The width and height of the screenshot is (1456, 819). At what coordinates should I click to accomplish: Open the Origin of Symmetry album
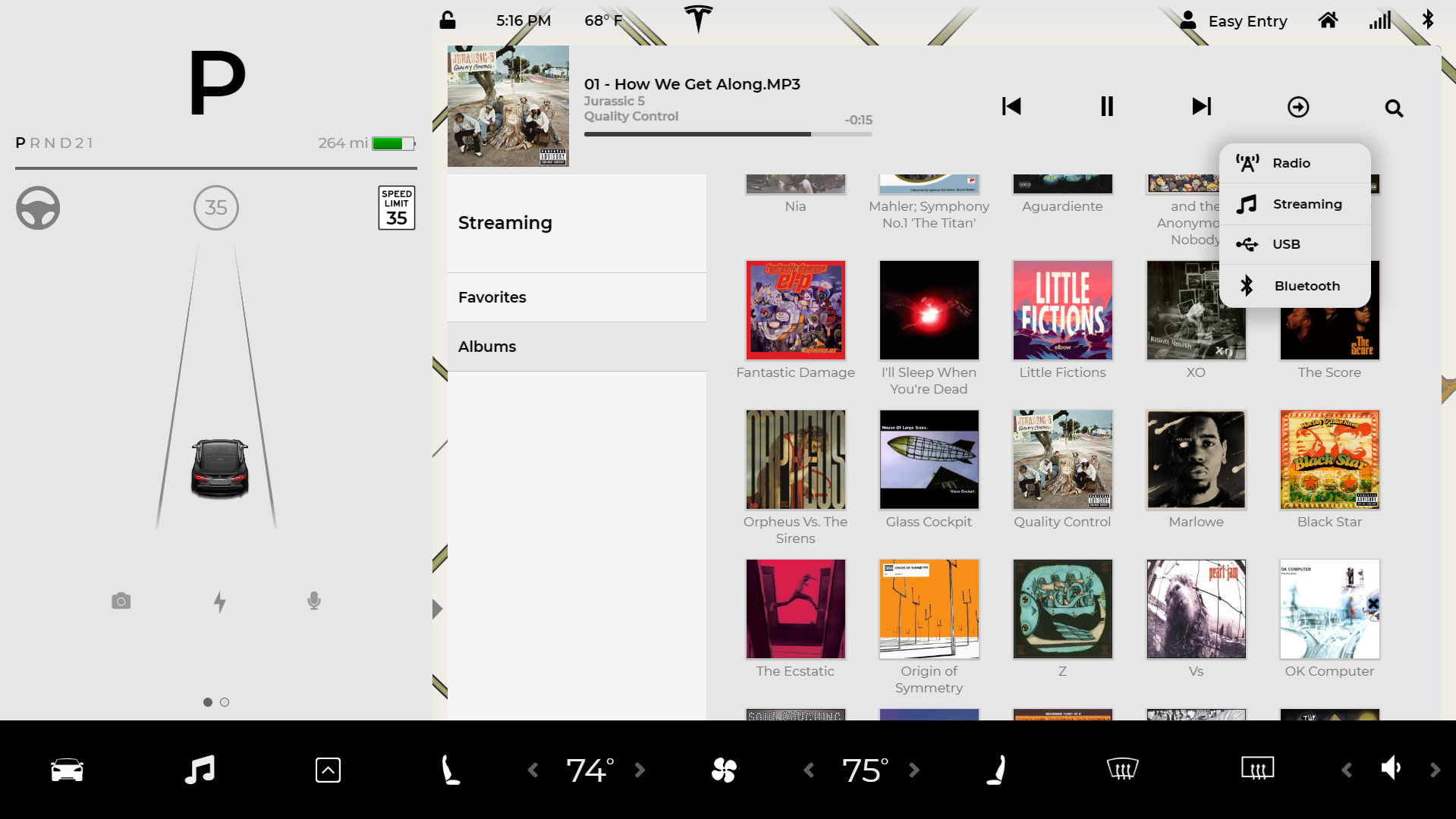click(x=929, y=609)
